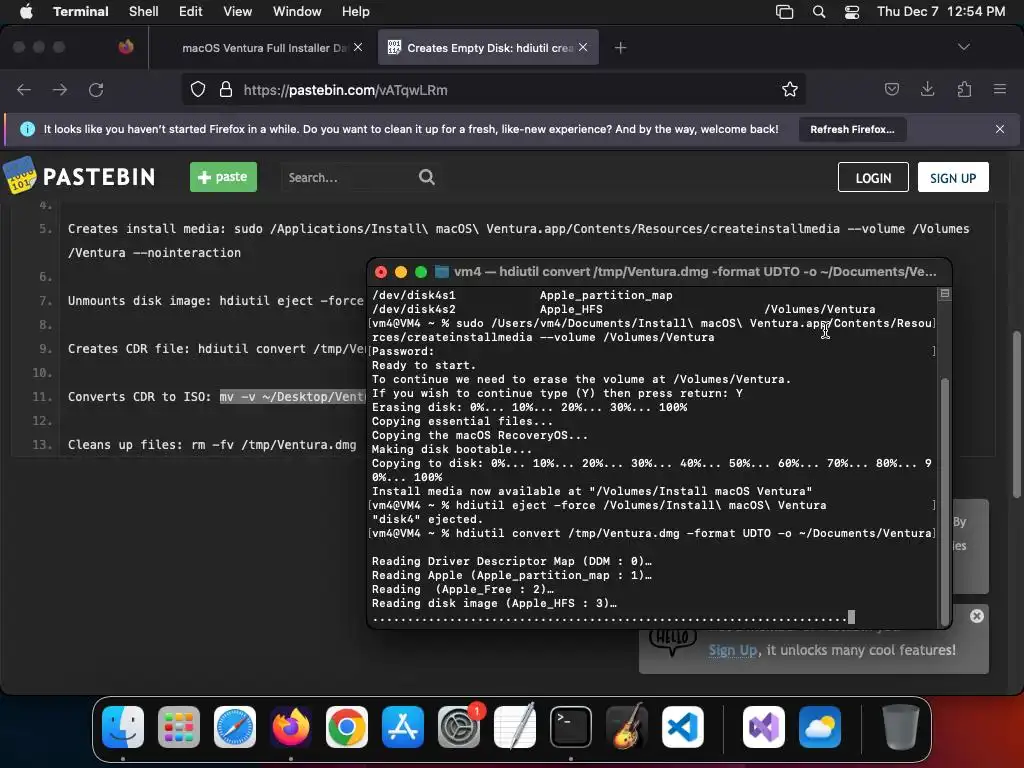
Task: Click 'Cleans up files' line 13 text
Action: coord(212,445)
